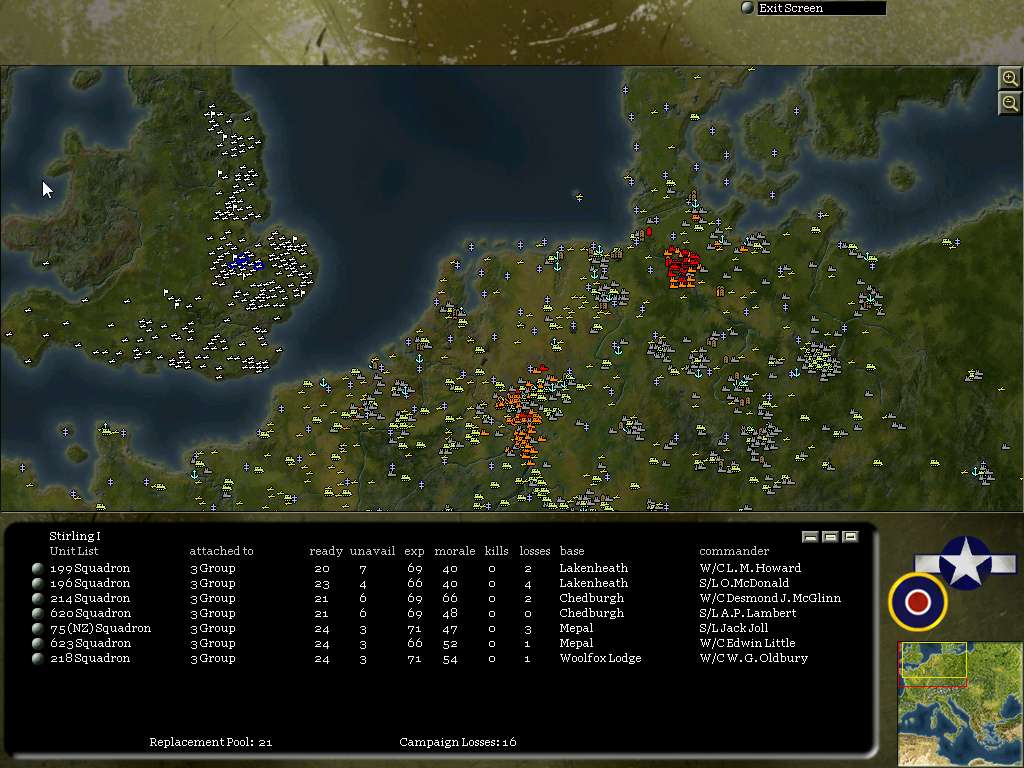This screenshot has height=768, width=1024.
Task: Select the 218 Squadron radio bullet
Action: point(38,658)
